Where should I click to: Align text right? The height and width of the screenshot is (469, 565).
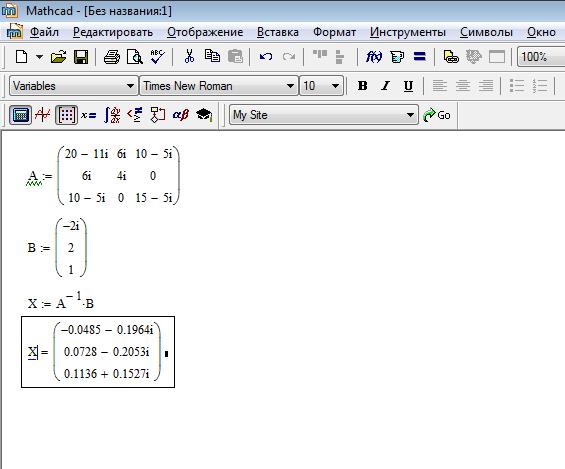click(486, 86)
